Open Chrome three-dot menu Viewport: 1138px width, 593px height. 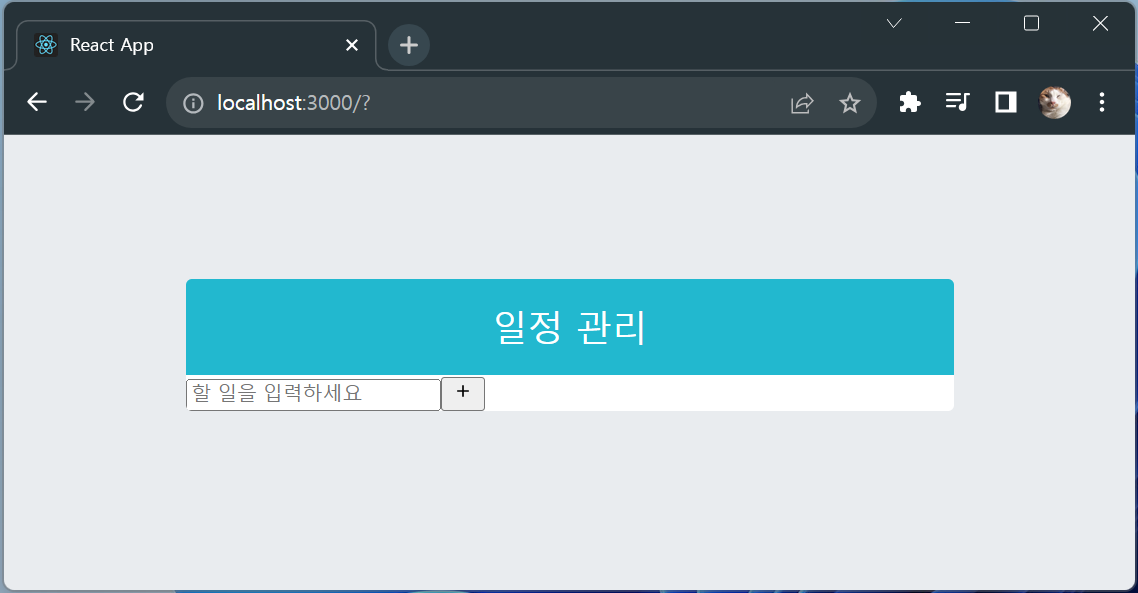point(1102,102)
